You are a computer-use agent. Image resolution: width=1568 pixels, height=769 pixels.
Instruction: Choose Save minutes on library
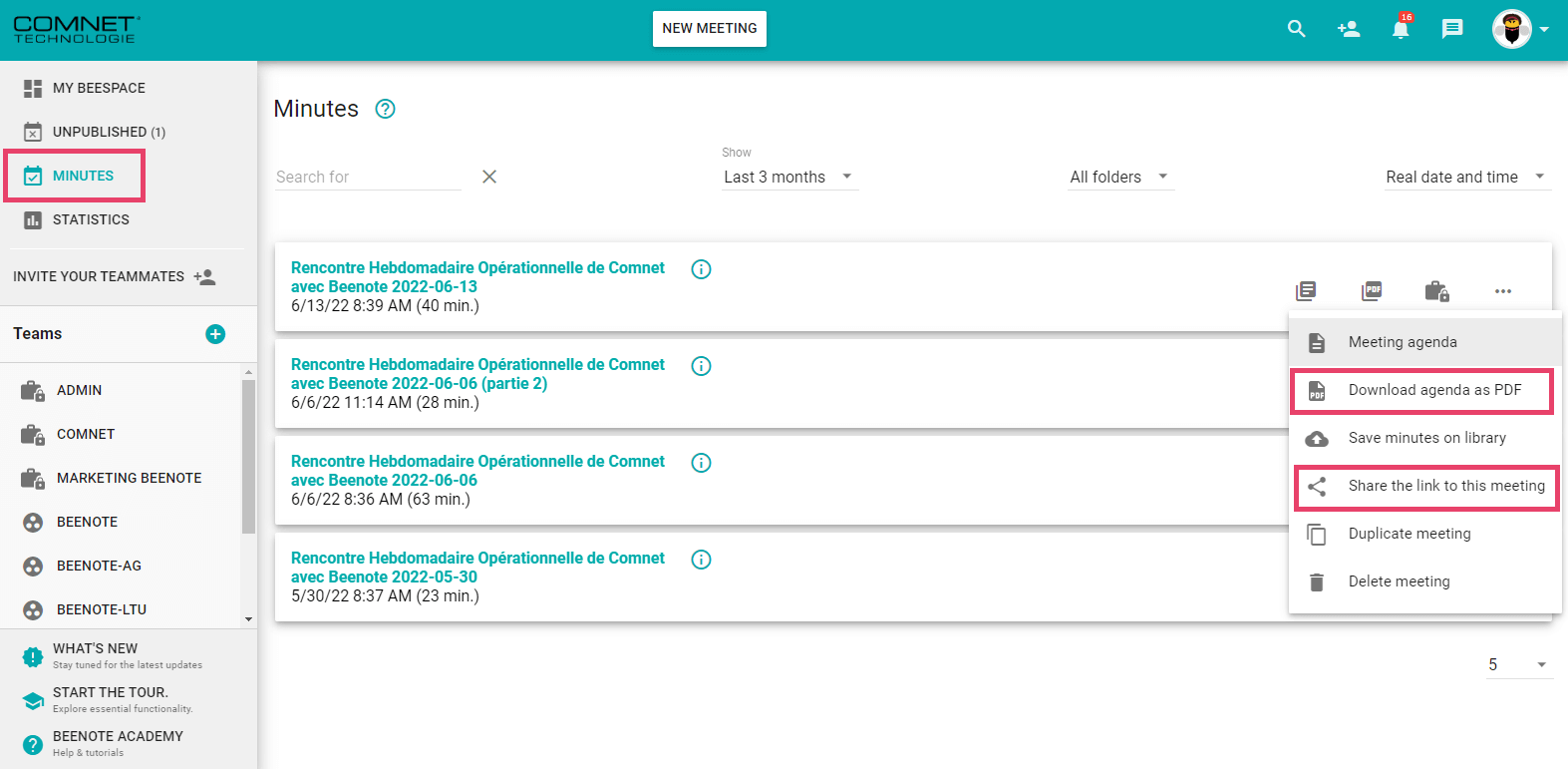[1425, 438]
